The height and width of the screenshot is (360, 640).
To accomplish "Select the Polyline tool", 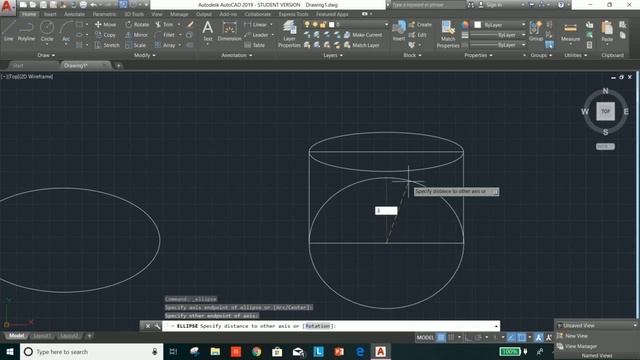I will 26,31.
